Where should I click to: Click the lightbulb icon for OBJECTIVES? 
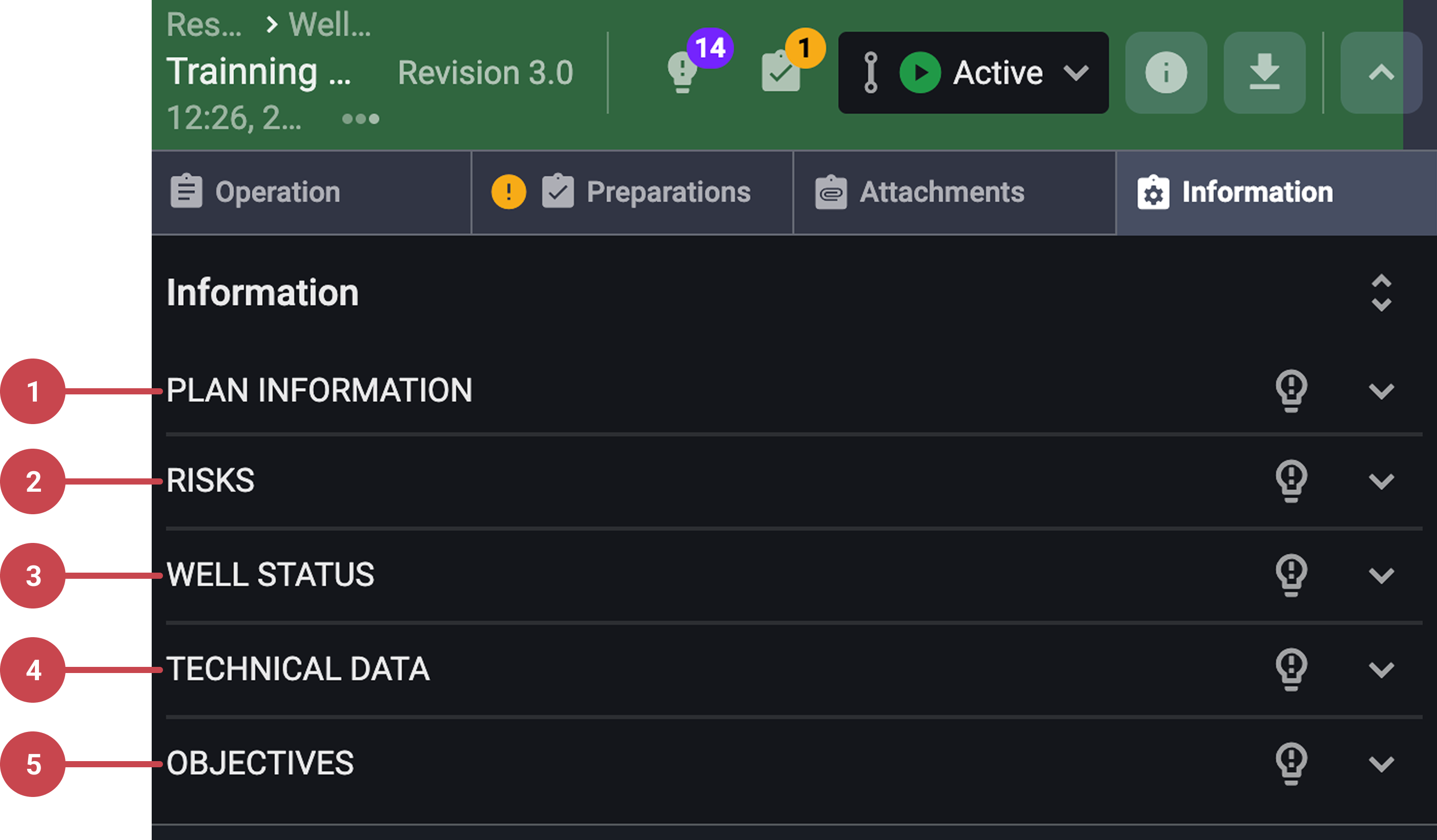pyautogui.click(x=1291, y=764)
